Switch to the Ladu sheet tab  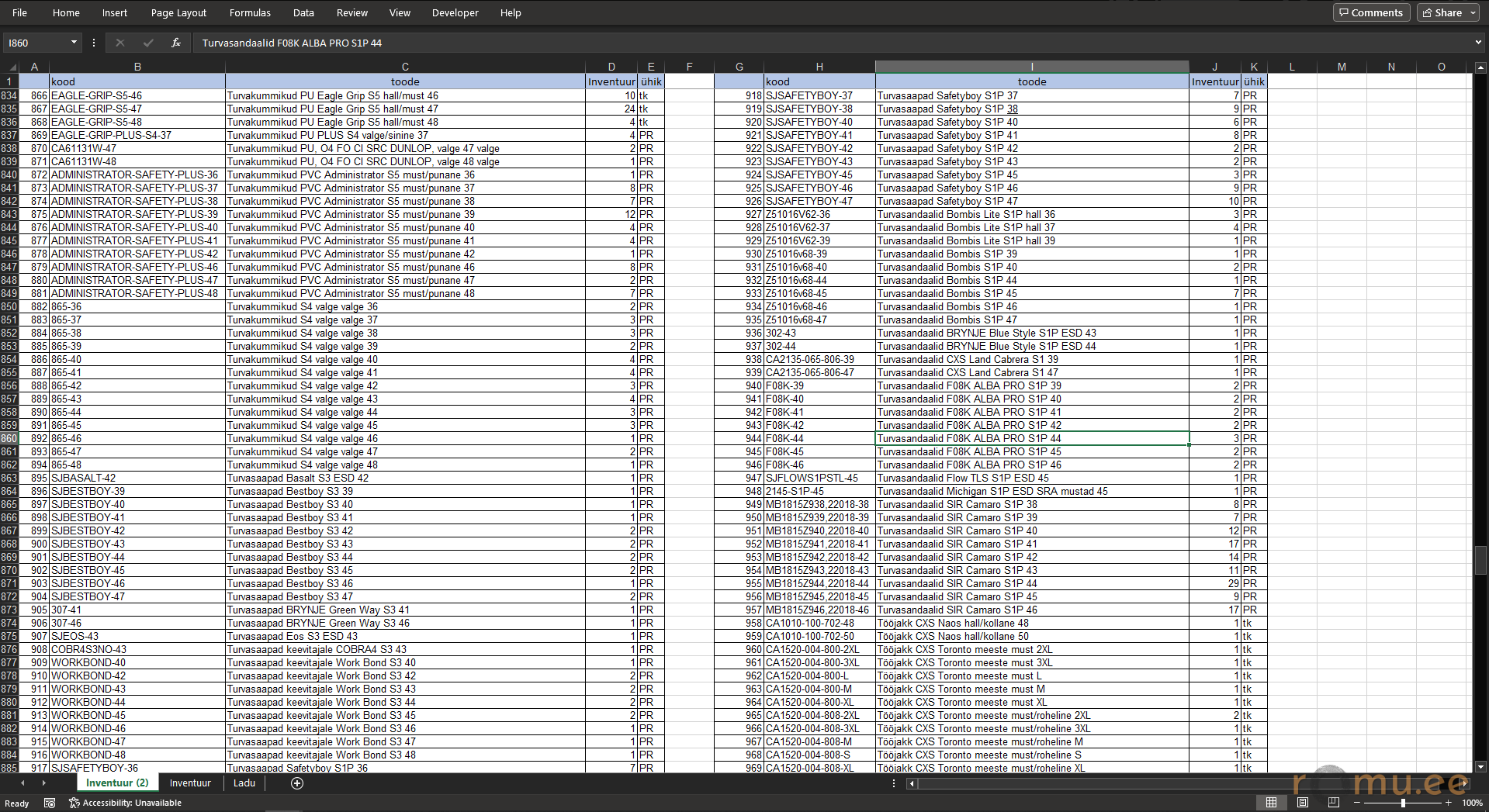point(244,783)
